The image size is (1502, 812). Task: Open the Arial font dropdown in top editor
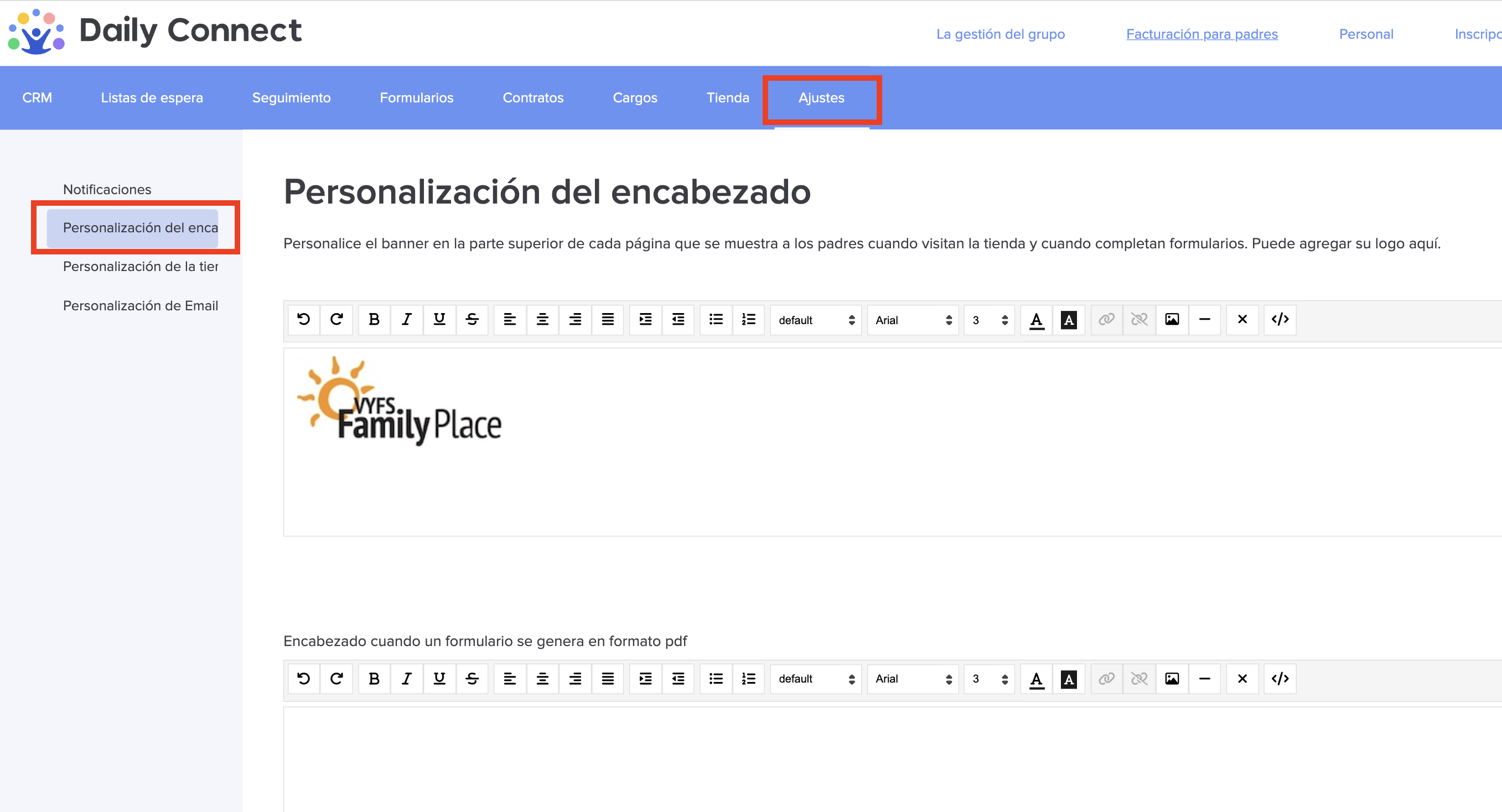pos(913,320)
